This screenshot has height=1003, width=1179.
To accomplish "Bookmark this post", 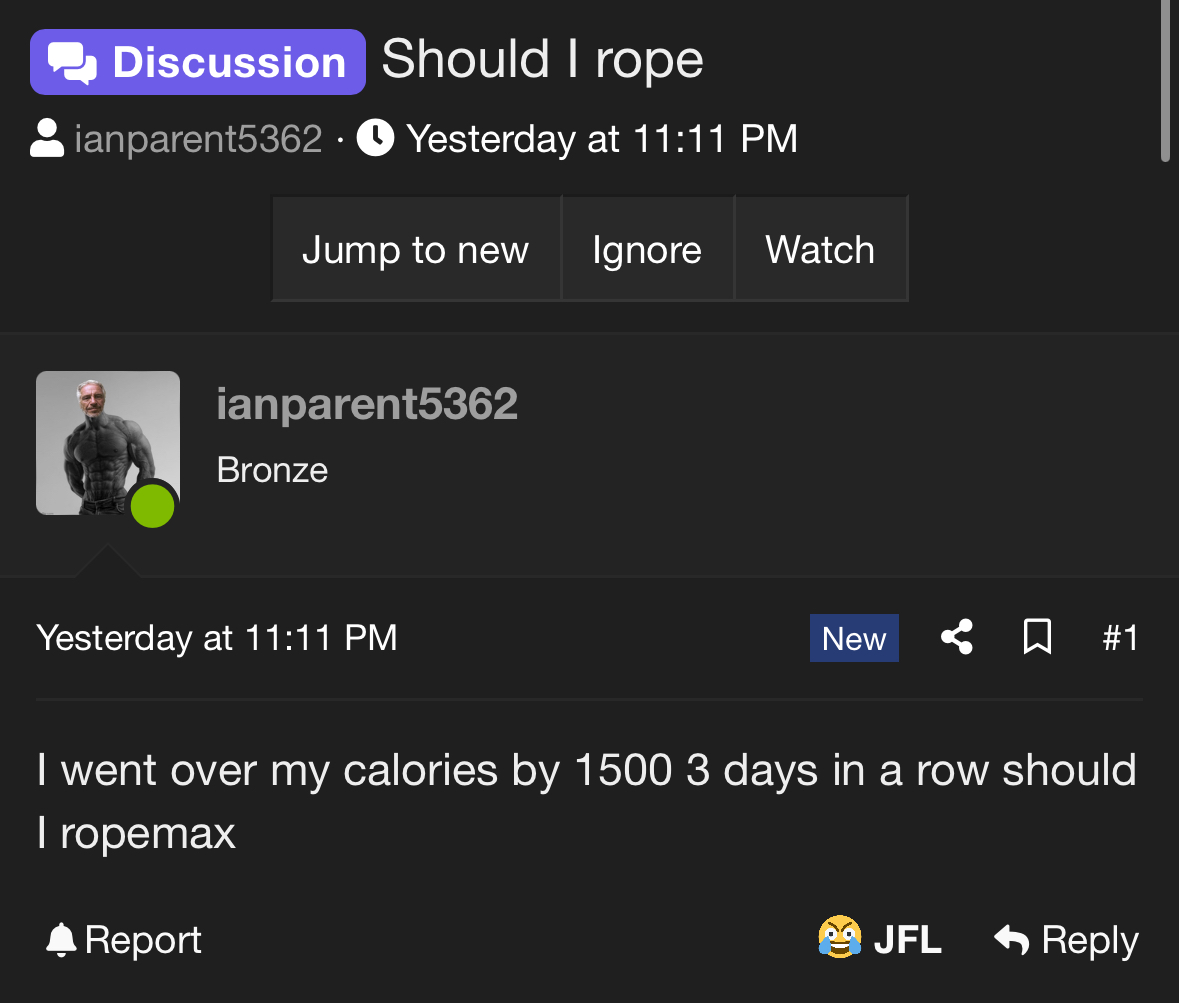I will click(x=1038, y=637).
